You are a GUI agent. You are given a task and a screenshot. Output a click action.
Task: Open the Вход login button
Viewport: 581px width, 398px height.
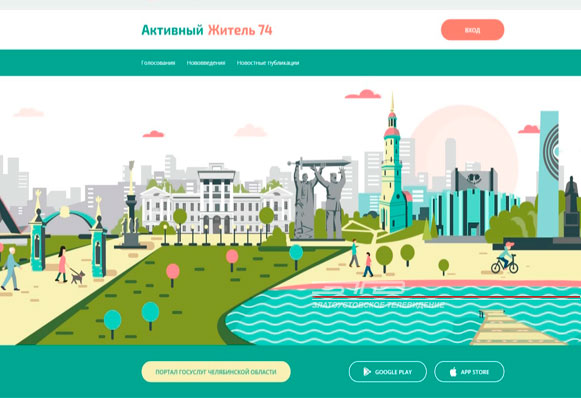click(472, 30)
